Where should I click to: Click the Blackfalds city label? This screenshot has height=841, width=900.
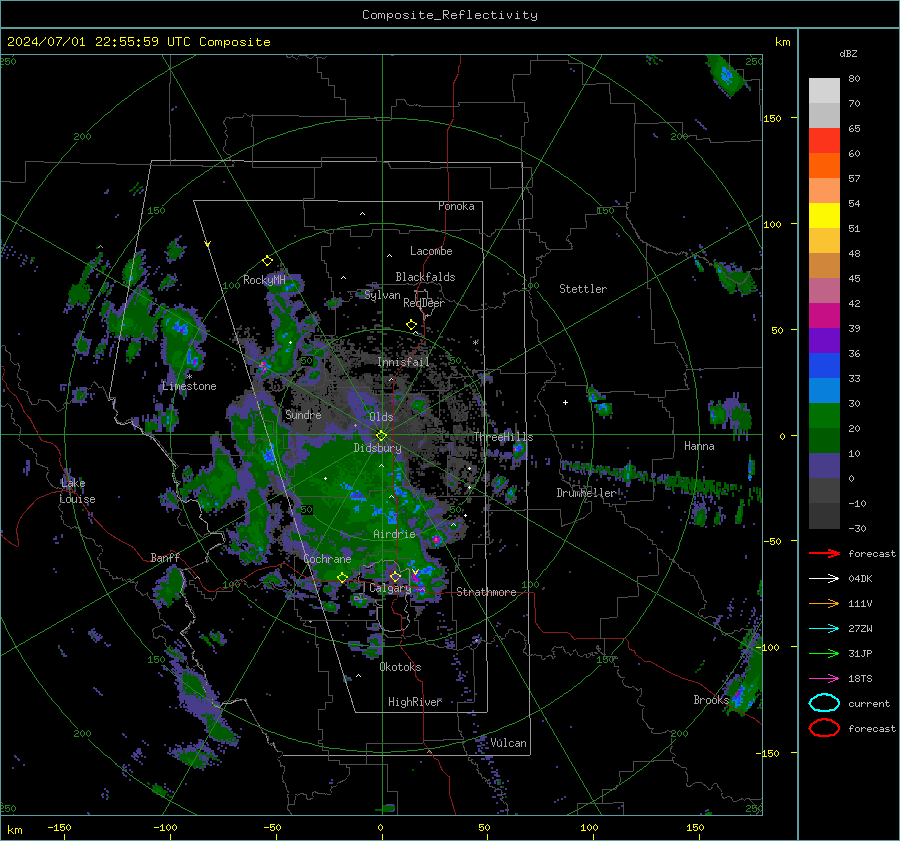point(425,277)
